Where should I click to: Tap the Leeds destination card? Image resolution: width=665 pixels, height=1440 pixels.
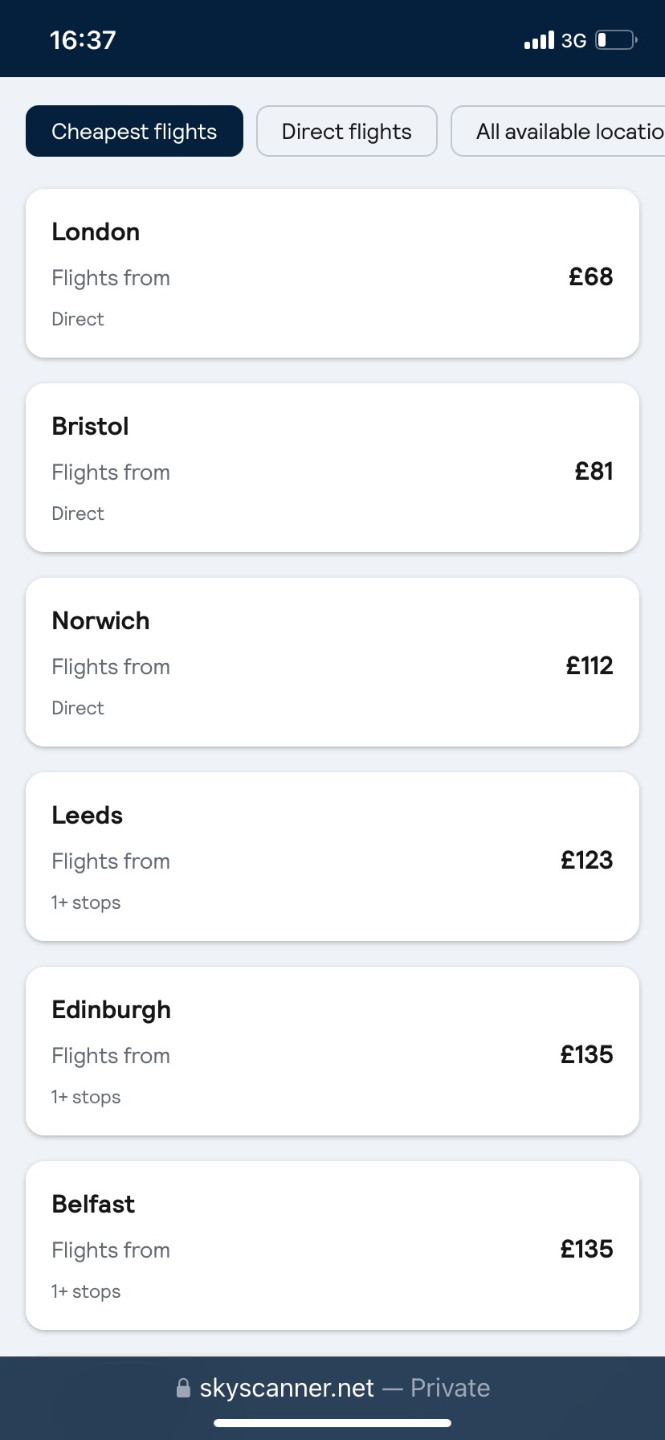332,856
